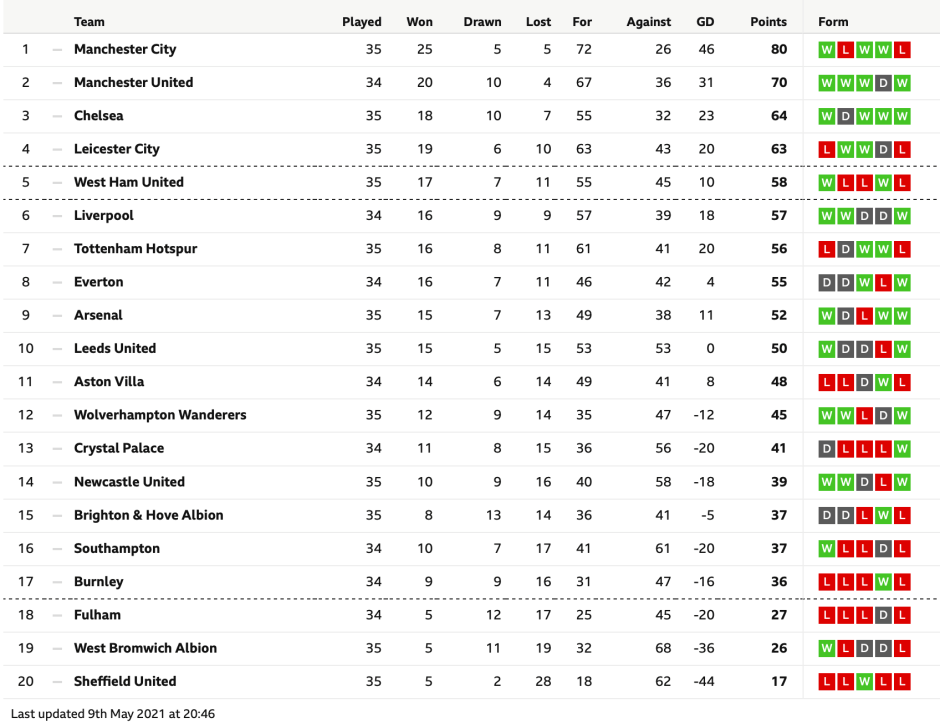Open the Tottenham Hotspur team page
This screenshot has height=728, width=940.
click(135, 249)
